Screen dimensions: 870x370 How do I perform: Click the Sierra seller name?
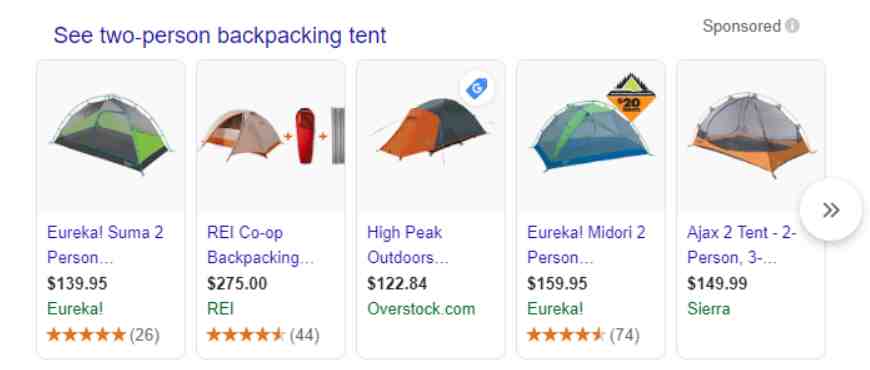[x=709, y=309]
